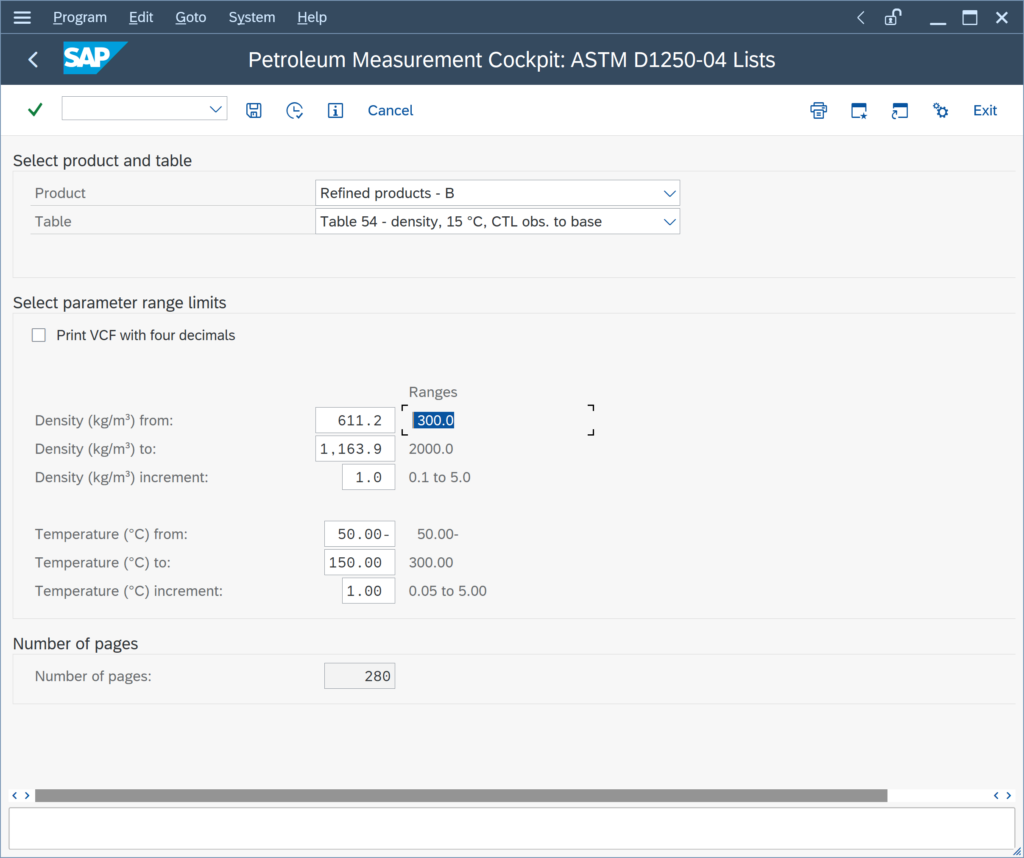Click the 'Select parameter range limits' heading

[120, 303]
